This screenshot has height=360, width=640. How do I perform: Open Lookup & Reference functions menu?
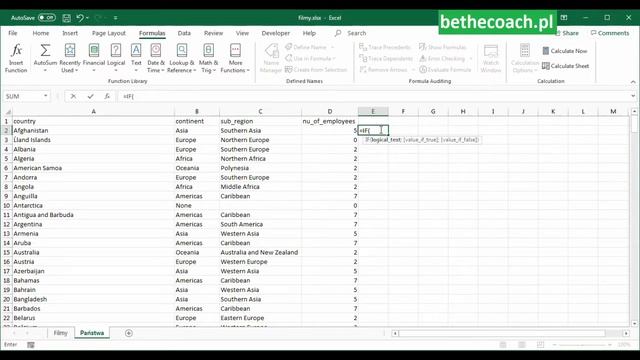point(182,58)
